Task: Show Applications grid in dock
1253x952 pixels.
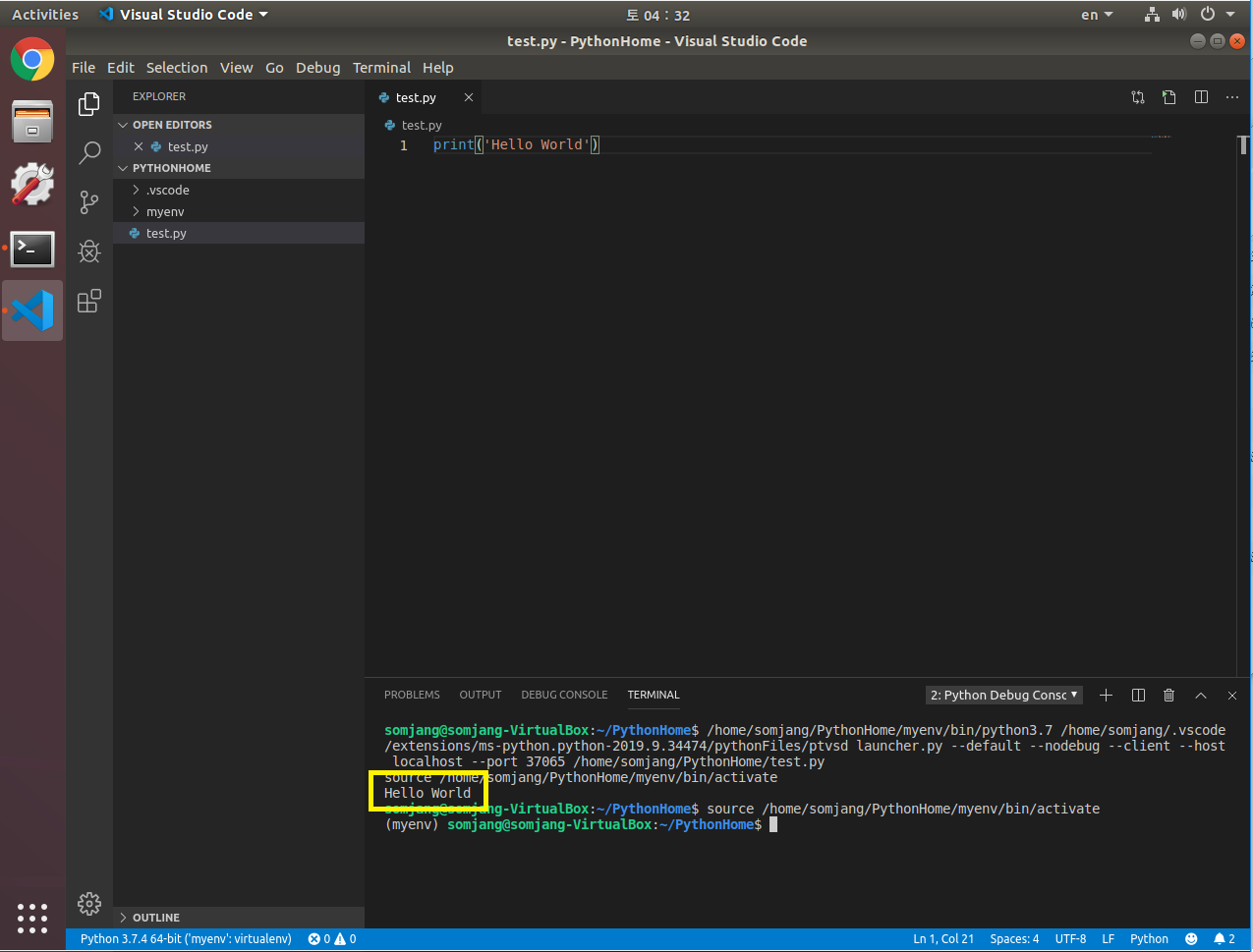Action: tap(32, 918)
